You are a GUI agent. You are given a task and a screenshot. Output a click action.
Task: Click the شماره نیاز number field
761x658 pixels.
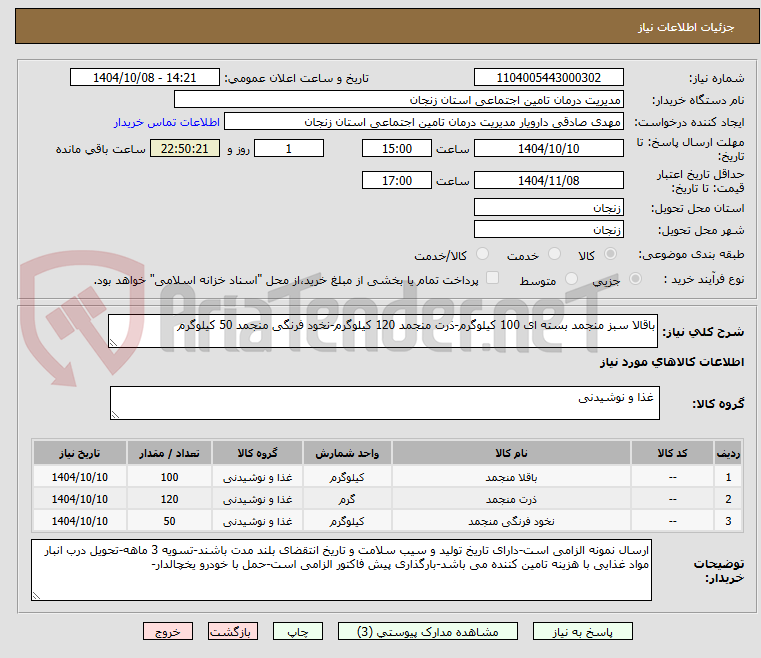548,78
